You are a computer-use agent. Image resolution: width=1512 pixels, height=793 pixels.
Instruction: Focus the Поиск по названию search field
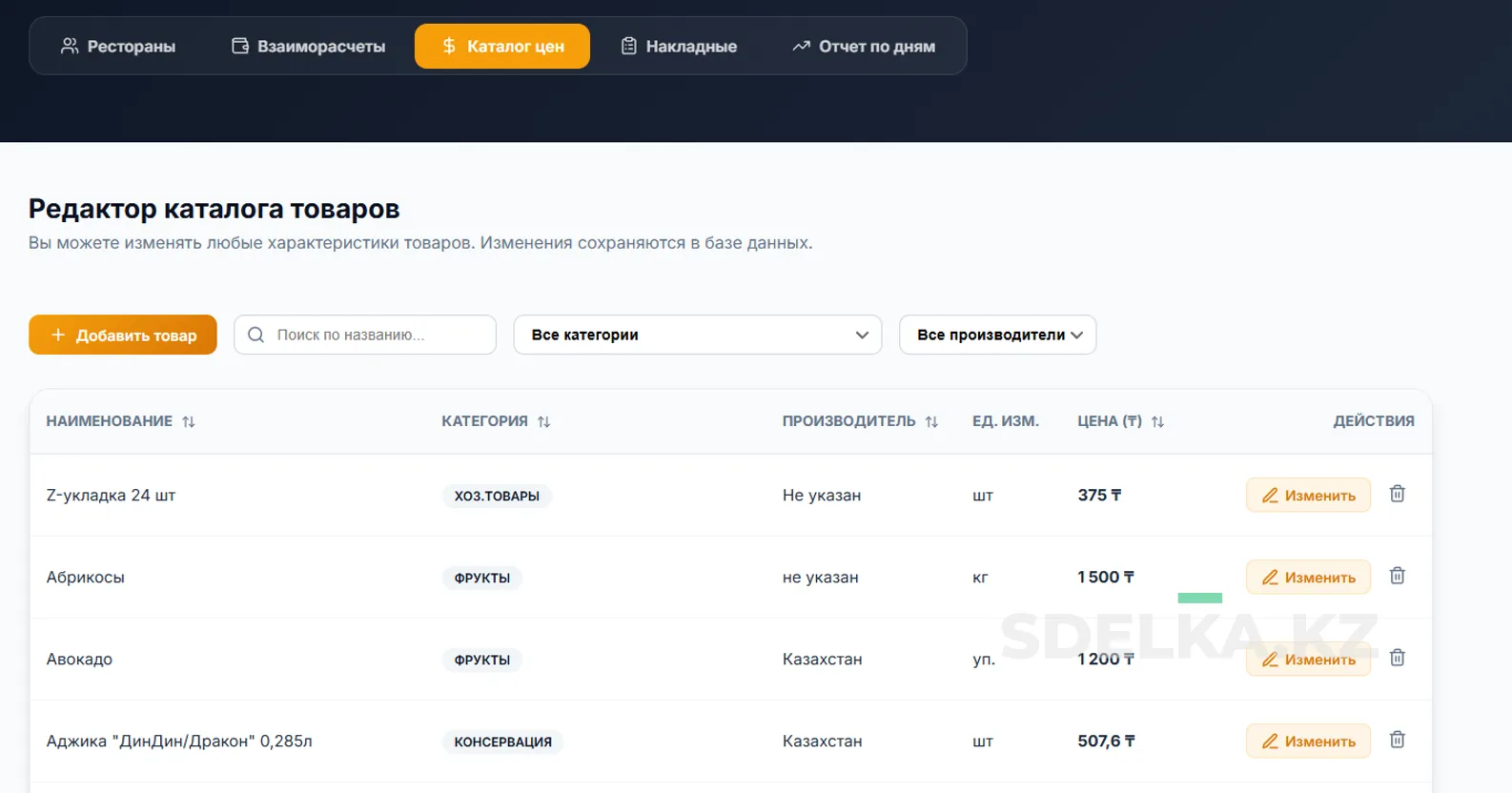pyautogui.click(x=365, y=335)
